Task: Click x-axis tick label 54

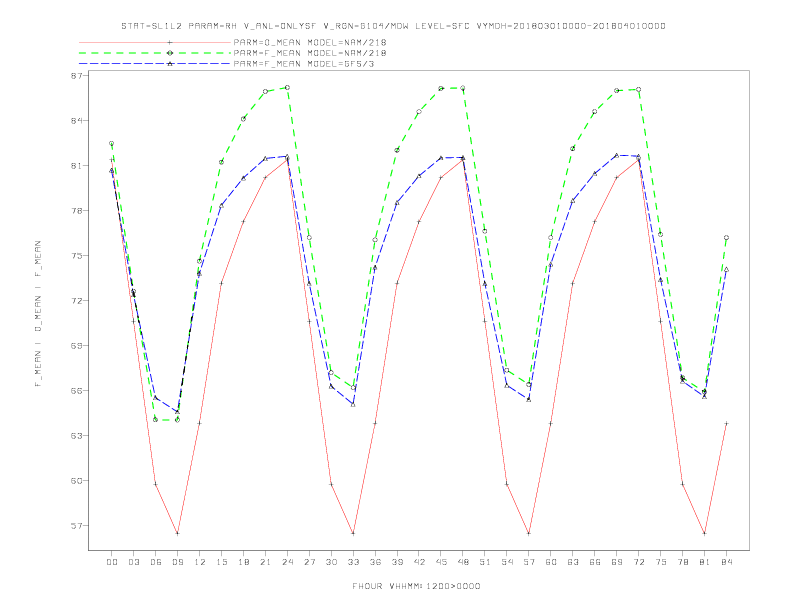Action: pos(507,562)
